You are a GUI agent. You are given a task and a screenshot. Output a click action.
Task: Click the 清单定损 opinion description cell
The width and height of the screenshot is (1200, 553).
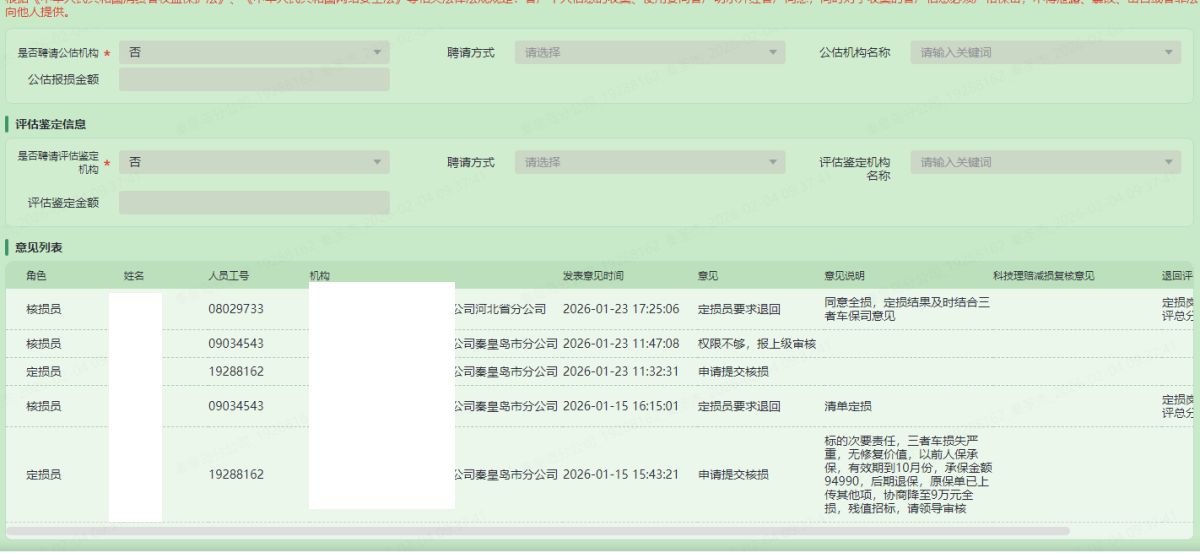point(847,406)
